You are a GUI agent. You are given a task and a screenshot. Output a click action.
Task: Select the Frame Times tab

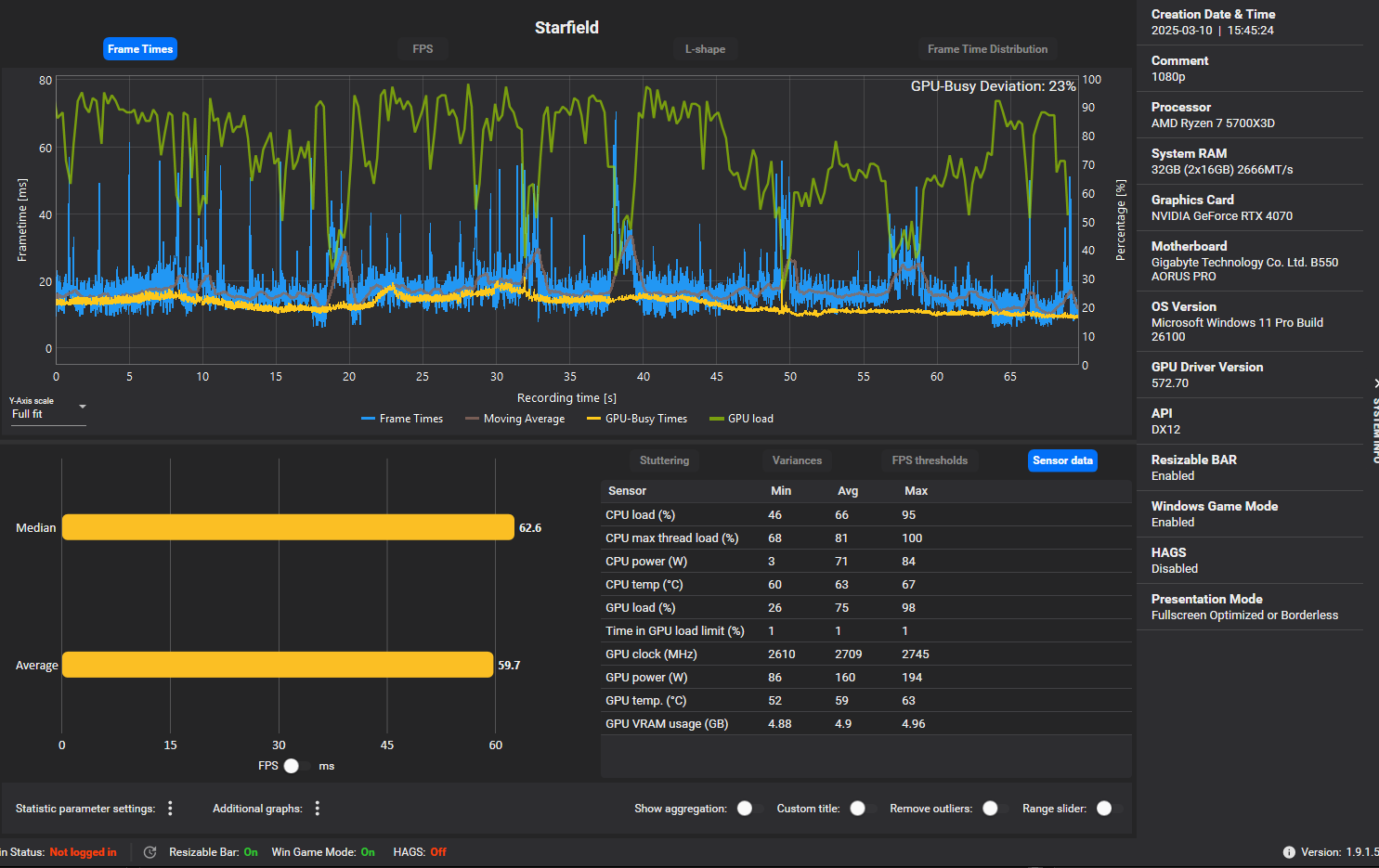point(140,49)
